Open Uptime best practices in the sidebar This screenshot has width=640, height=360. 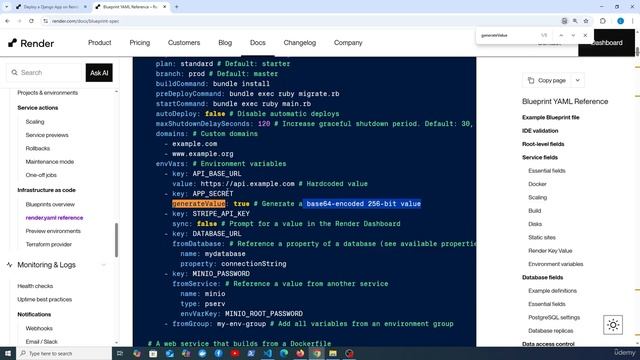[x=44, y=300]
